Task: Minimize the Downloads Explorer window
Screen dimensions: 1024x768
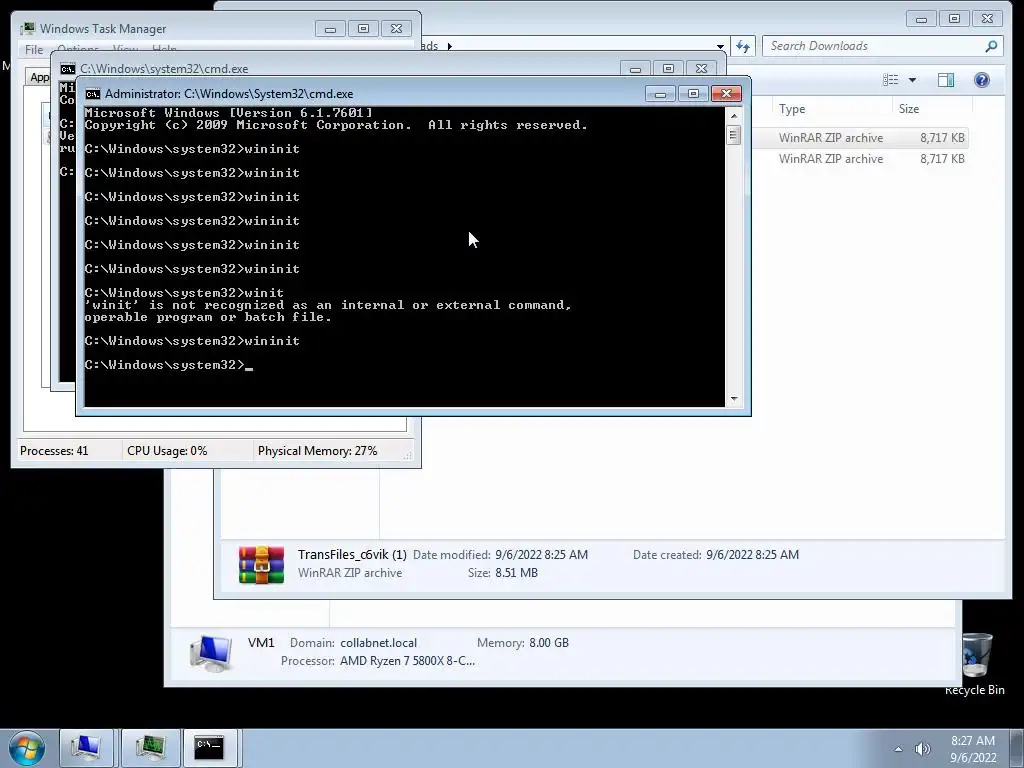Action: (x=921, y=19)
